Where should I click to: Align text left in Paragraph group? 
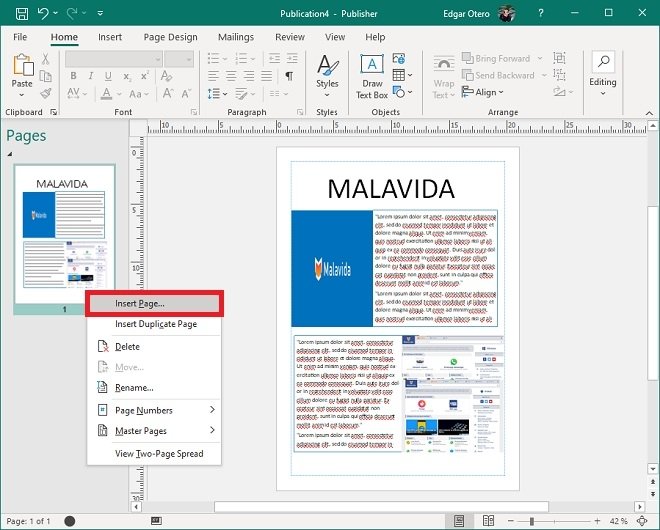pyautogui.click(x=213, y=76)
